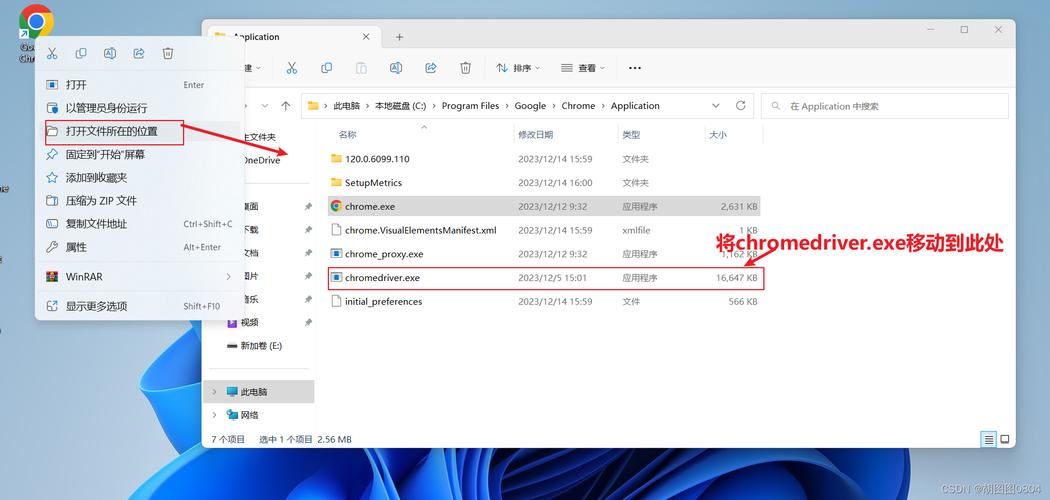The width and height of the screenshot is (1050, 500).
Task: Select the chromedriver.exe file
Action: click(x=544, y=278)
